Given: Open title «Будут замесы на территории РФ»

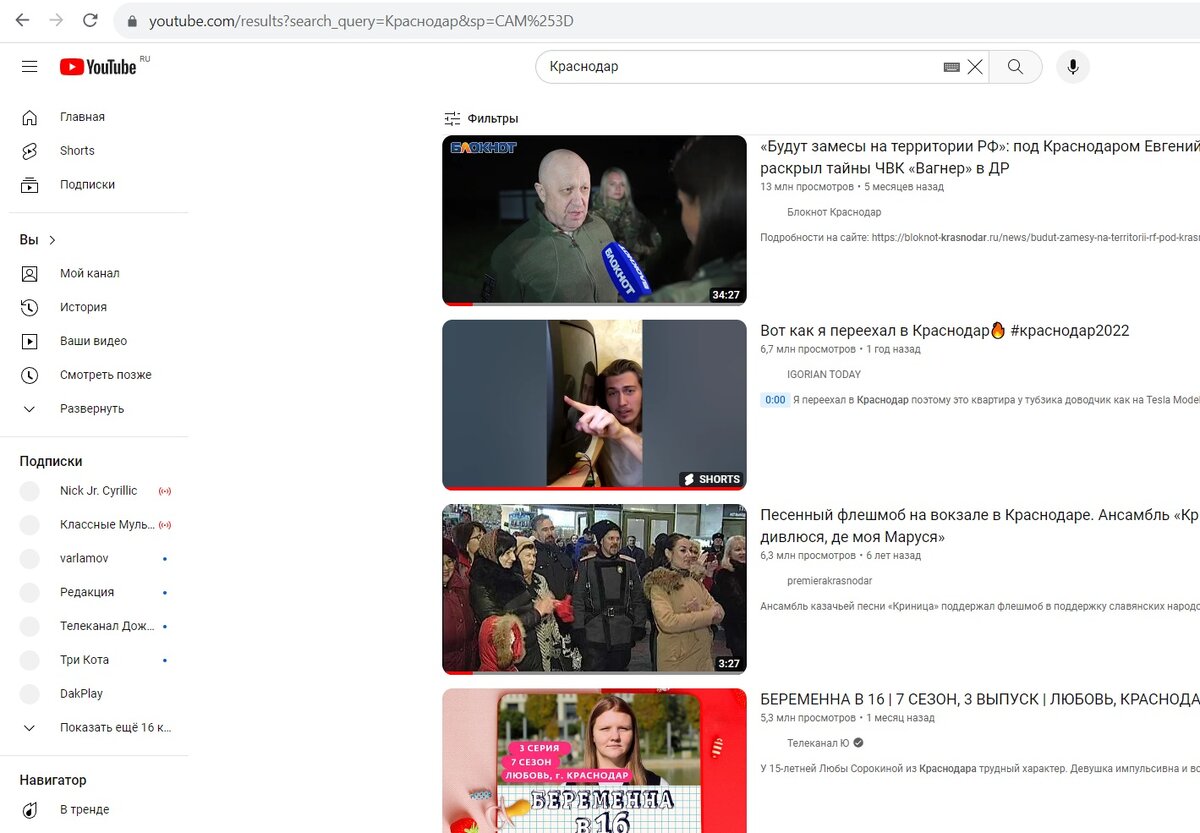Looking at the screenshot, I should pyautogui.click(x=980, y=157).
